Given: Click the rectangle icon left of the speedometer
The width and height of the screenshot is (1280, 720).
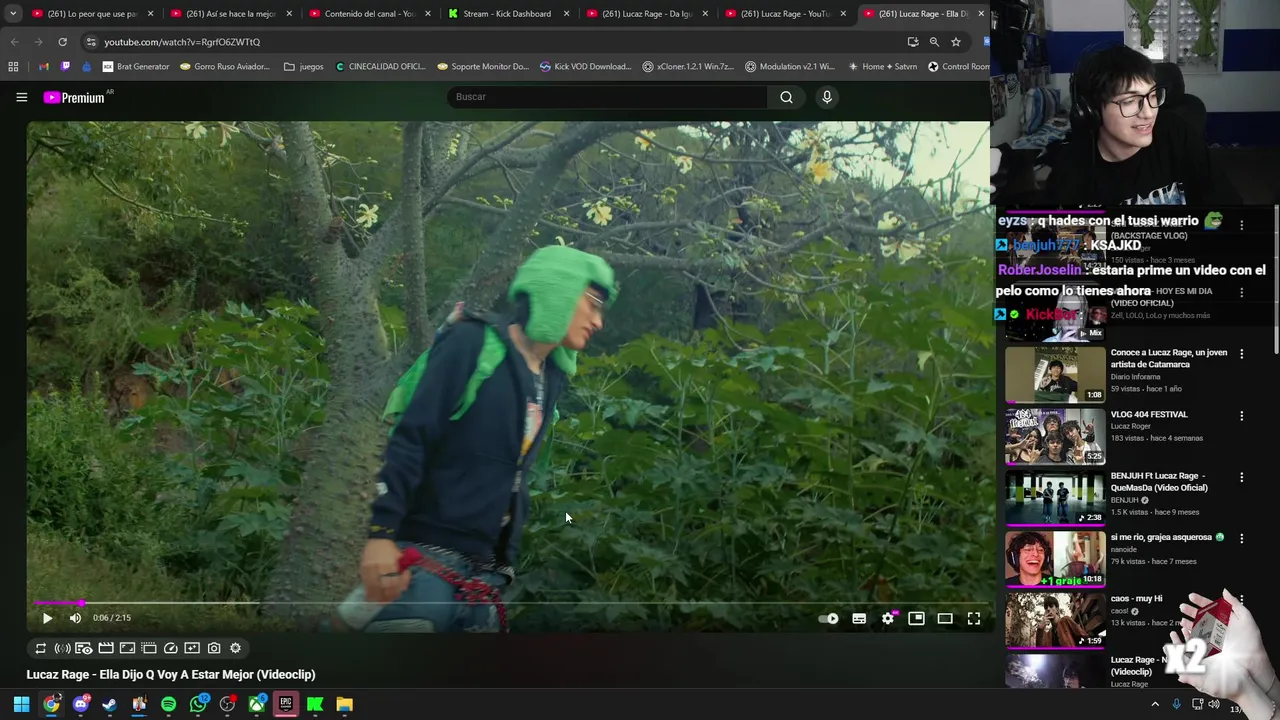Looking at the screenshot, I should coord(149,648).
